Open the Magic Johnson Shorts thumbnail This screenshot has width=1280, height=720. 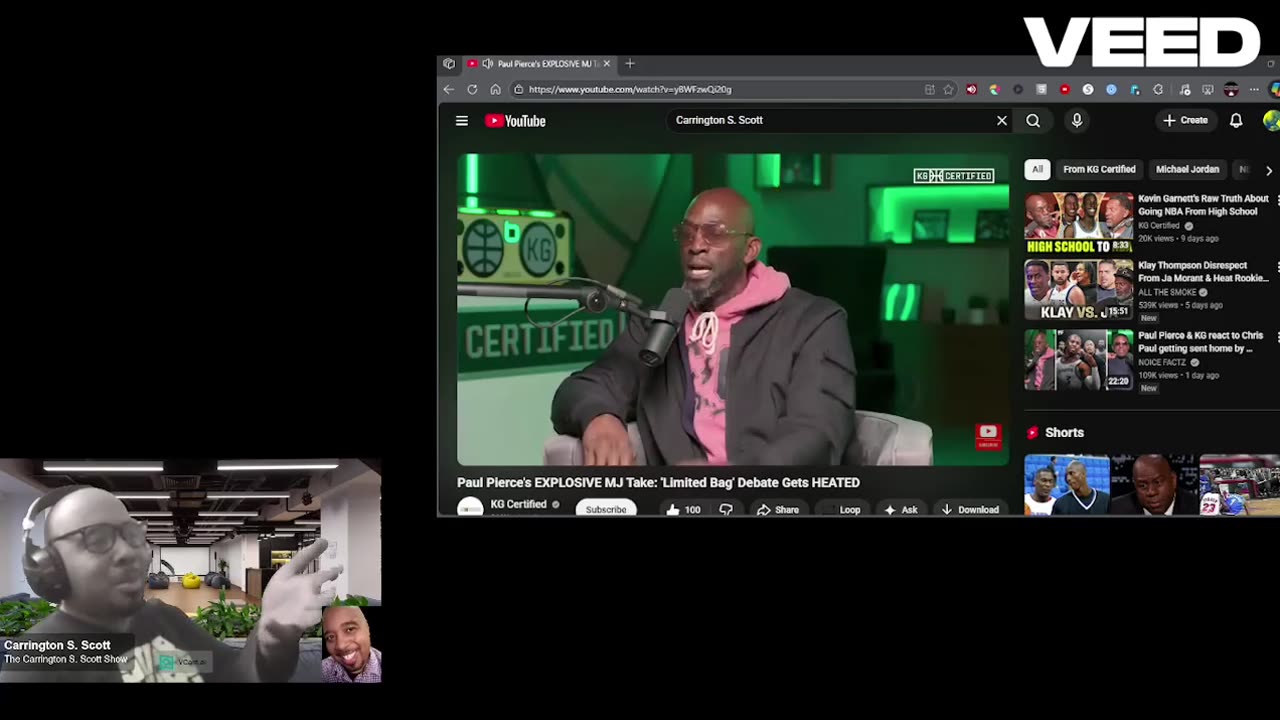point(1154,485)
